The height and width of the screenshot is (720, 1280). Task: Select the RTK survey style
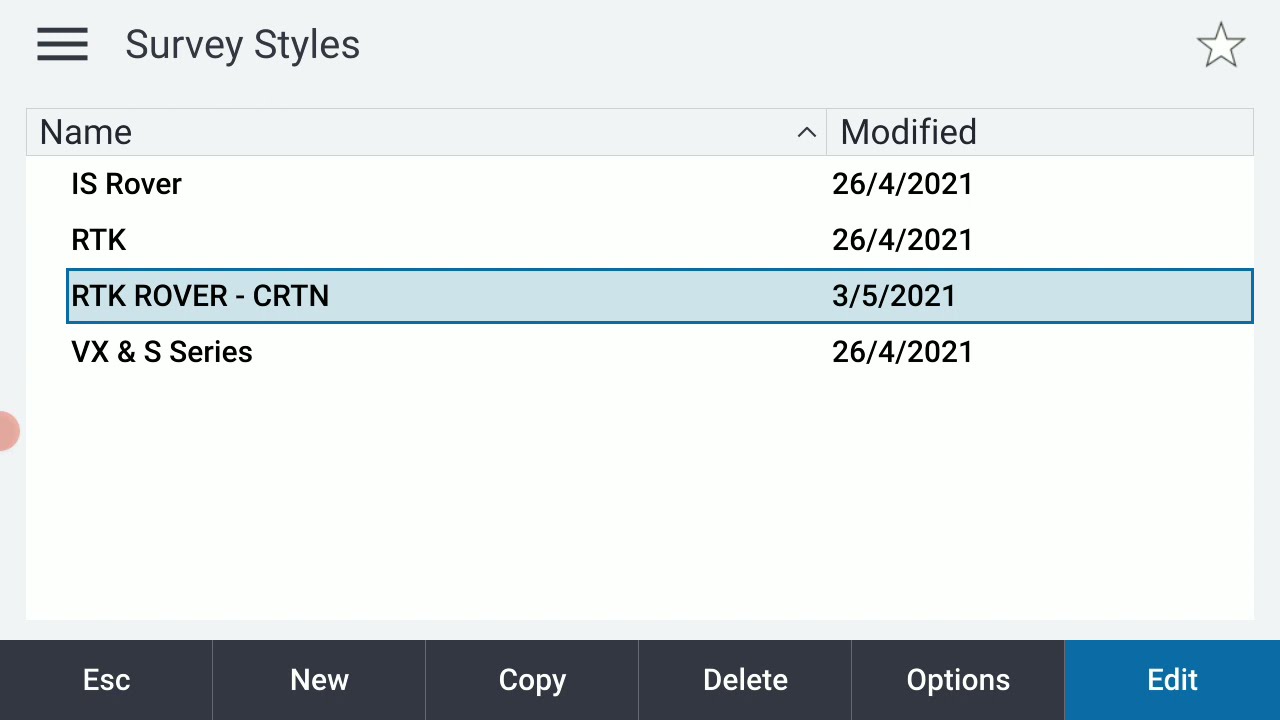(99, 240)
